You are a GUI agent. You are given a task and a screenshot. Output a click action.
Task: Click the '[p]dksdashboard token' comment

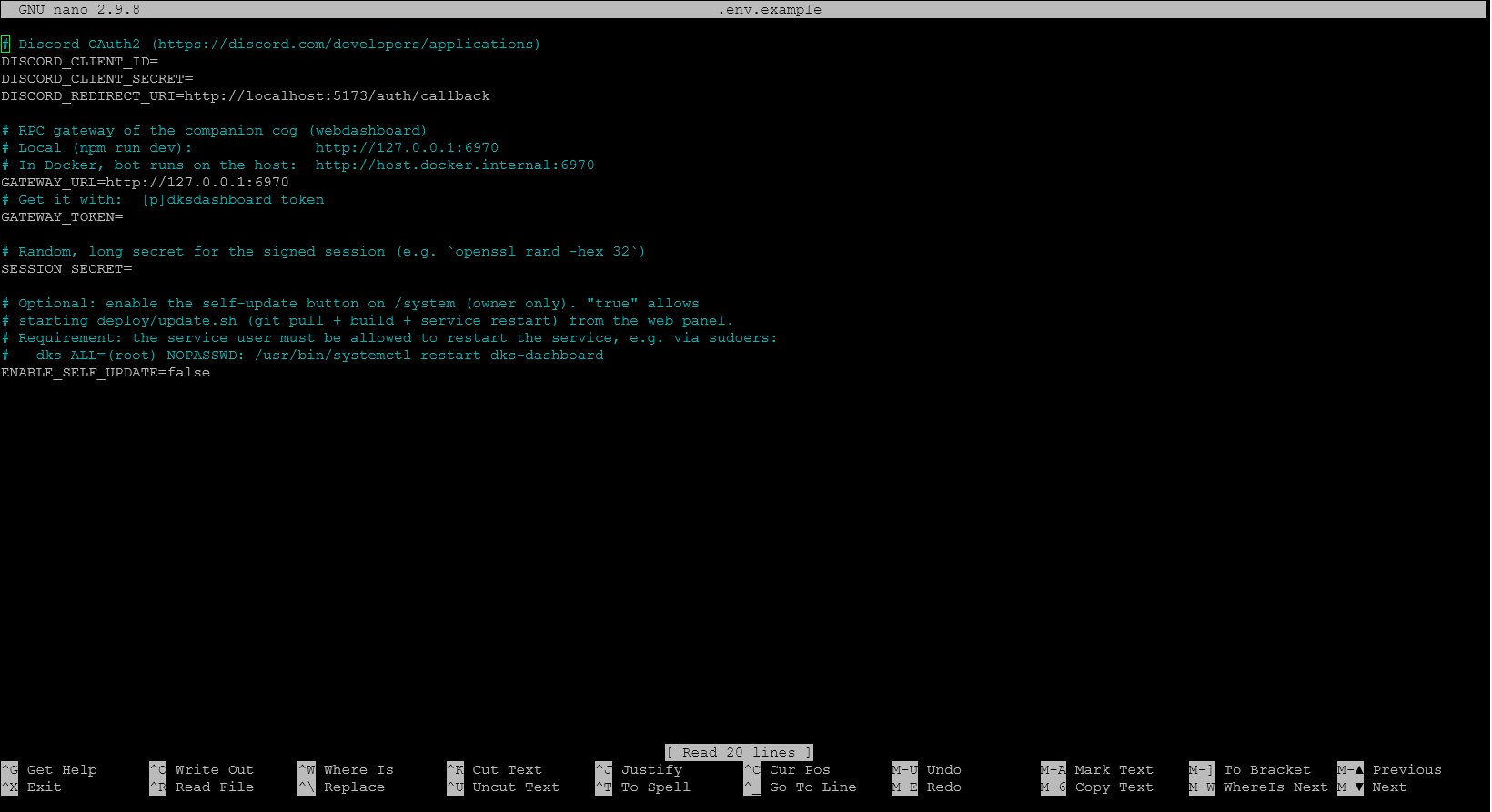click(x=233, y=200)
